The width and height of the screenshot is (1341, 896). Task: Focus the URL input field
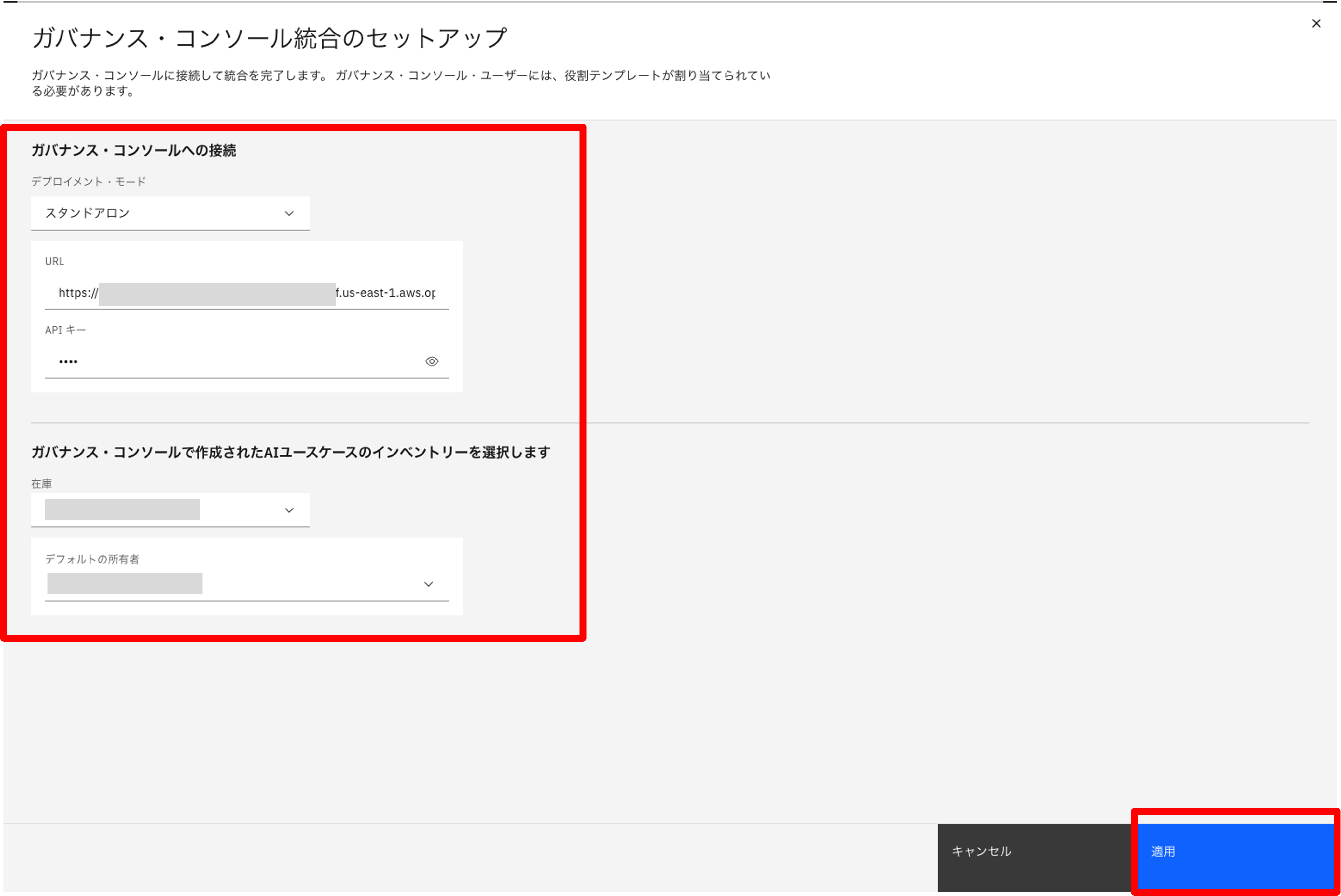(x=246, y=293)
